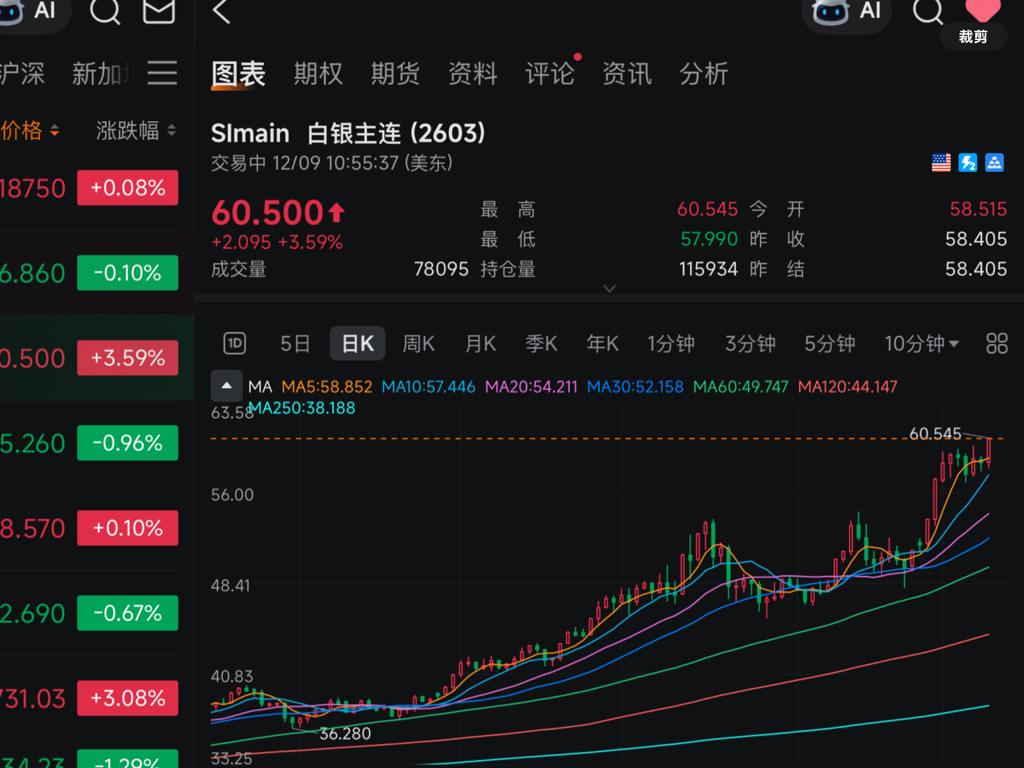
Task: Select the 月K chart period
Action: click(480, 344)
